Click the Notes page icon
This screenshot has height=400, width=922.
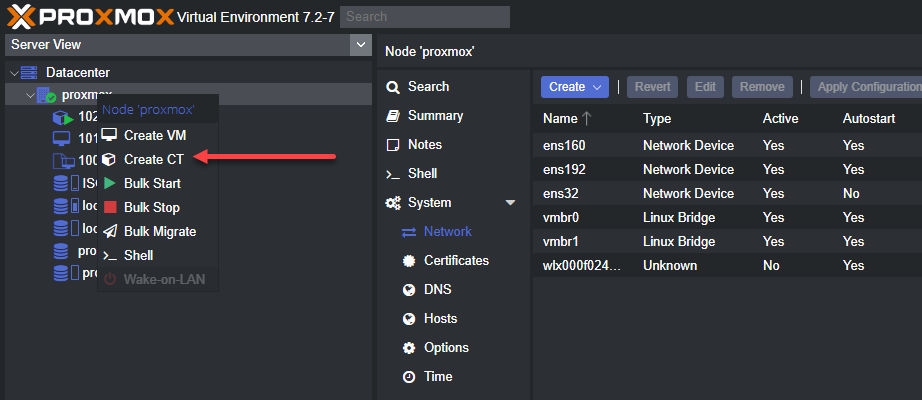point(393,145)
